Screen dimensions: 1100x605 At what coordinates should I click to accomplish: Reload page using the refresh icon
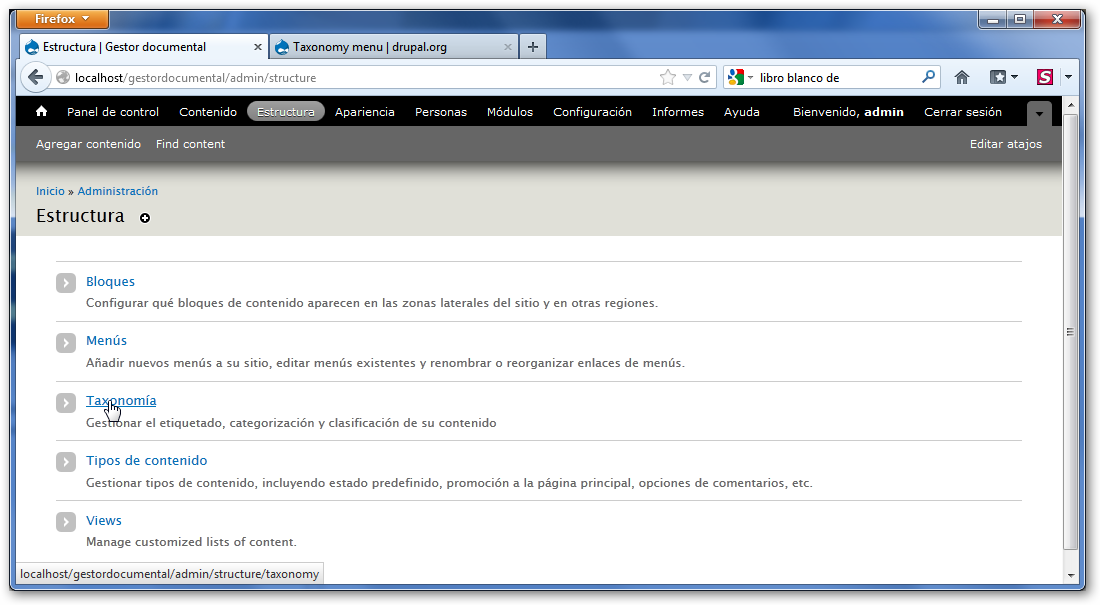tap(705, 77)
